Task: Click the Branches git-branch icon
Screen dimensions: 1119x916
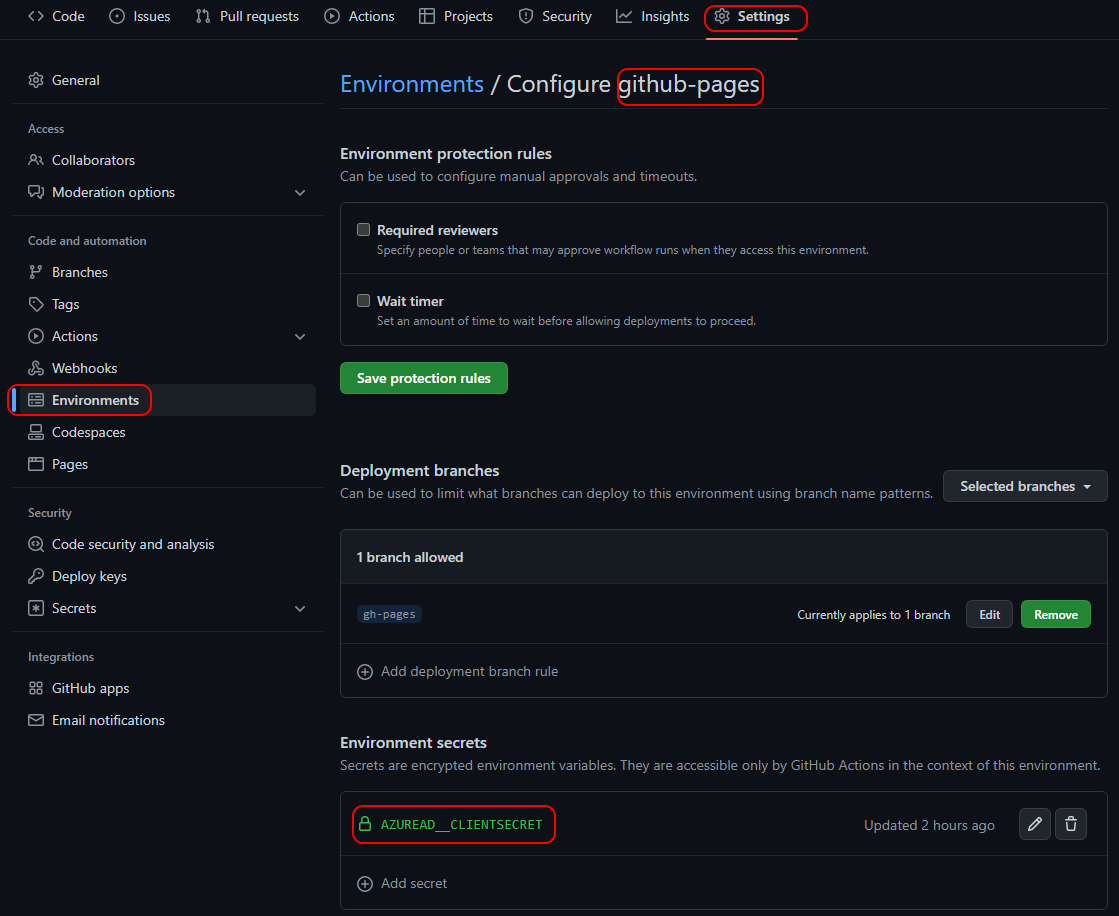Action: point(36,272)
